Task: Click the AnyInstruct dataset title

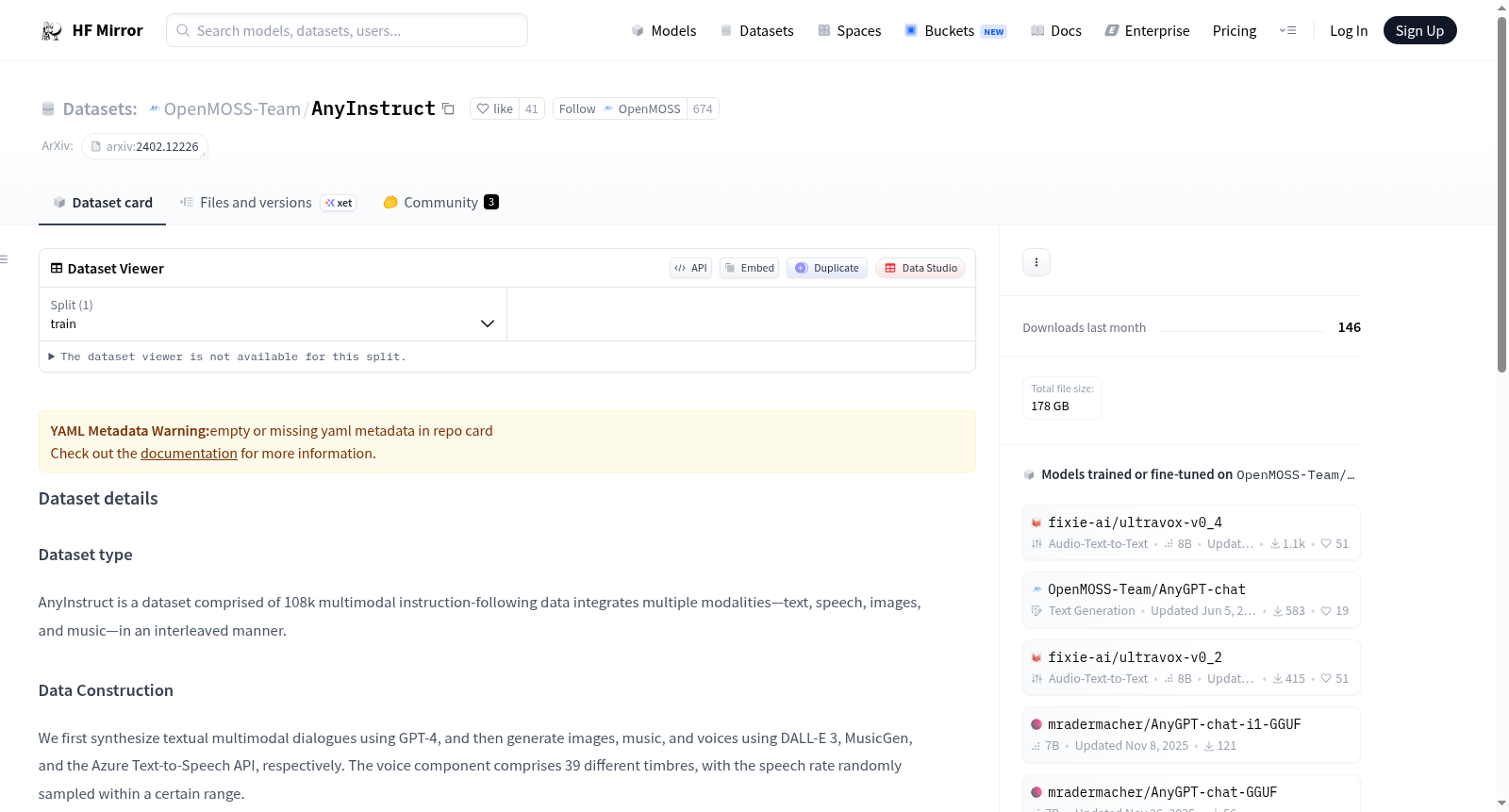Action: 373,109
